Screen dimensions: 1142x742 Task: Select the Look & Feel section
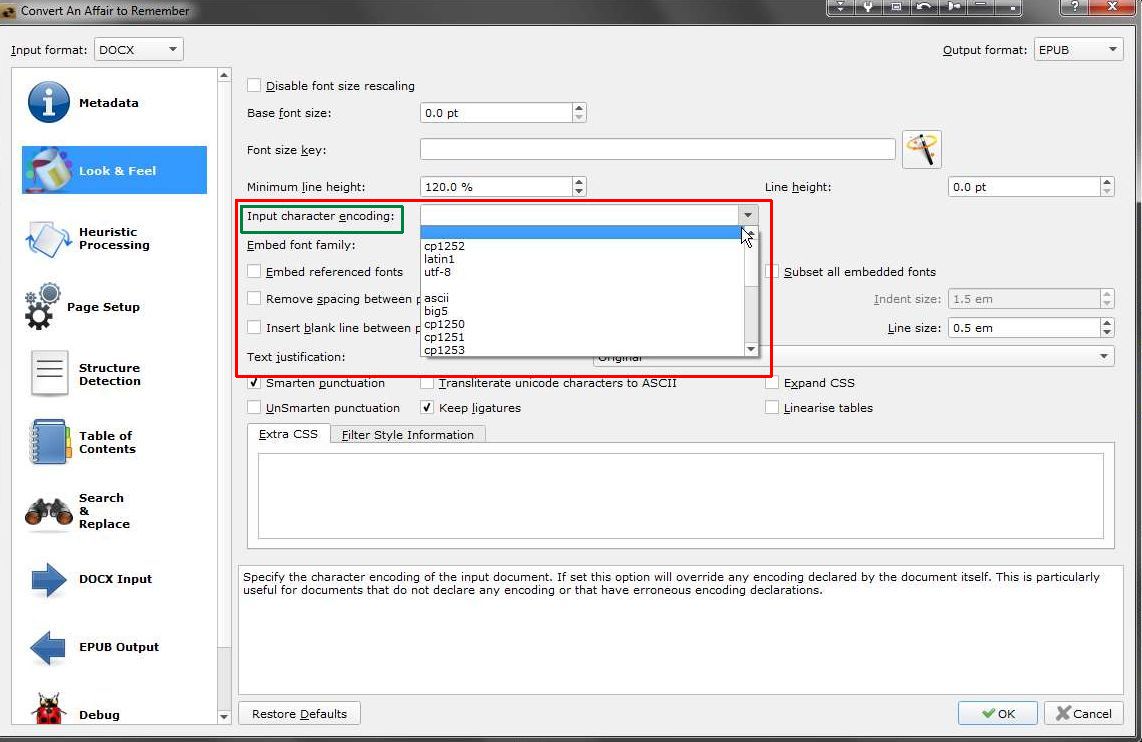coord(114,170)
